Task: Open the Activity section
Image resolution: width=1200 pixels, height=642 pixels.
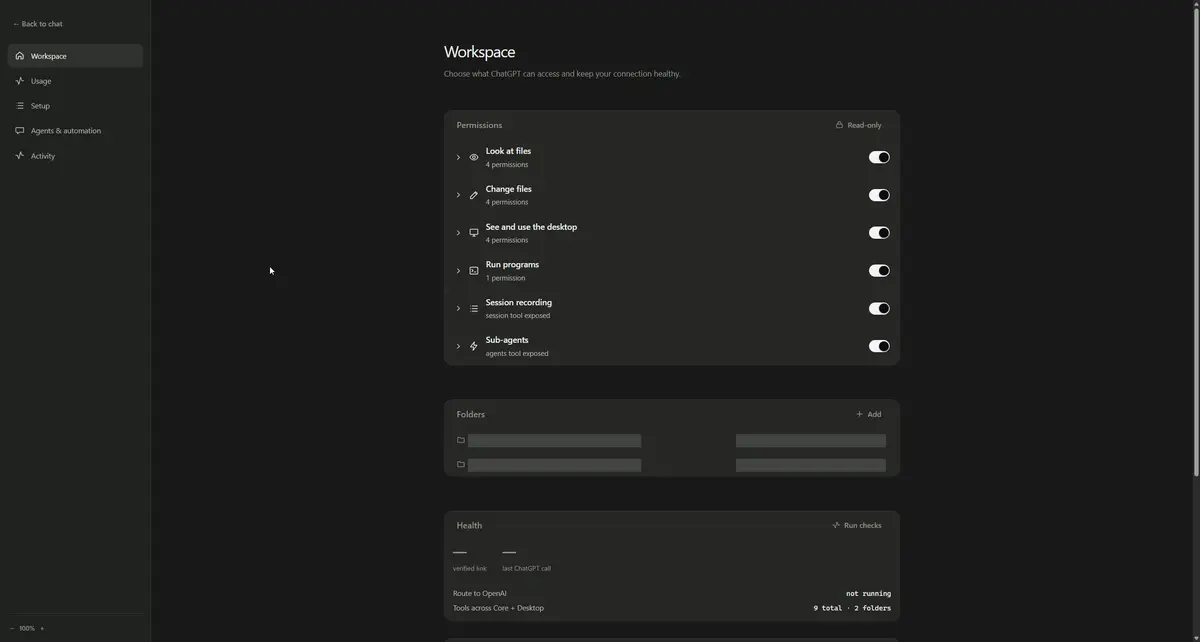Action: pyautogui.click(x=75, y=156)
